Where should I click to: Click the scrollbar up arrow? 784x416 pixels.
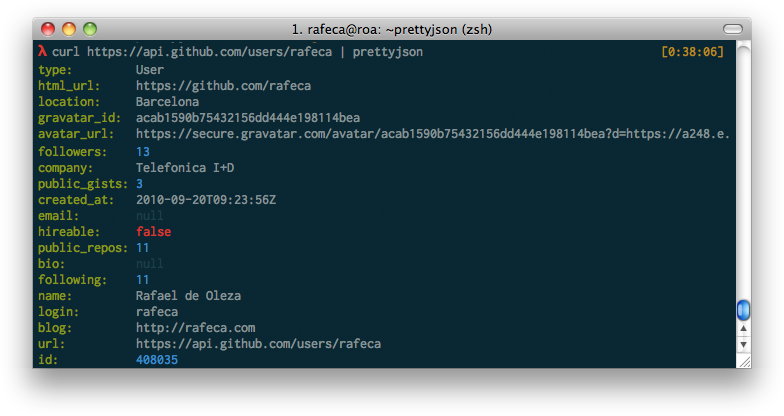(743, 328)
